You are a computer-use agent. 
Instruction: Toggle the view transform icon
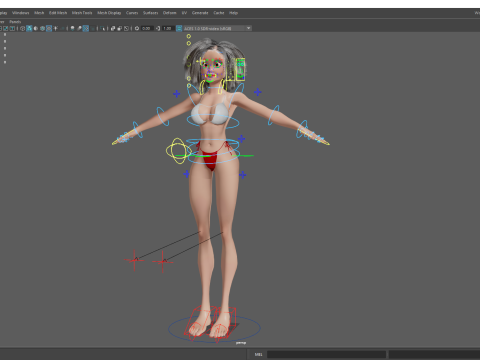[x=179, y=28]
